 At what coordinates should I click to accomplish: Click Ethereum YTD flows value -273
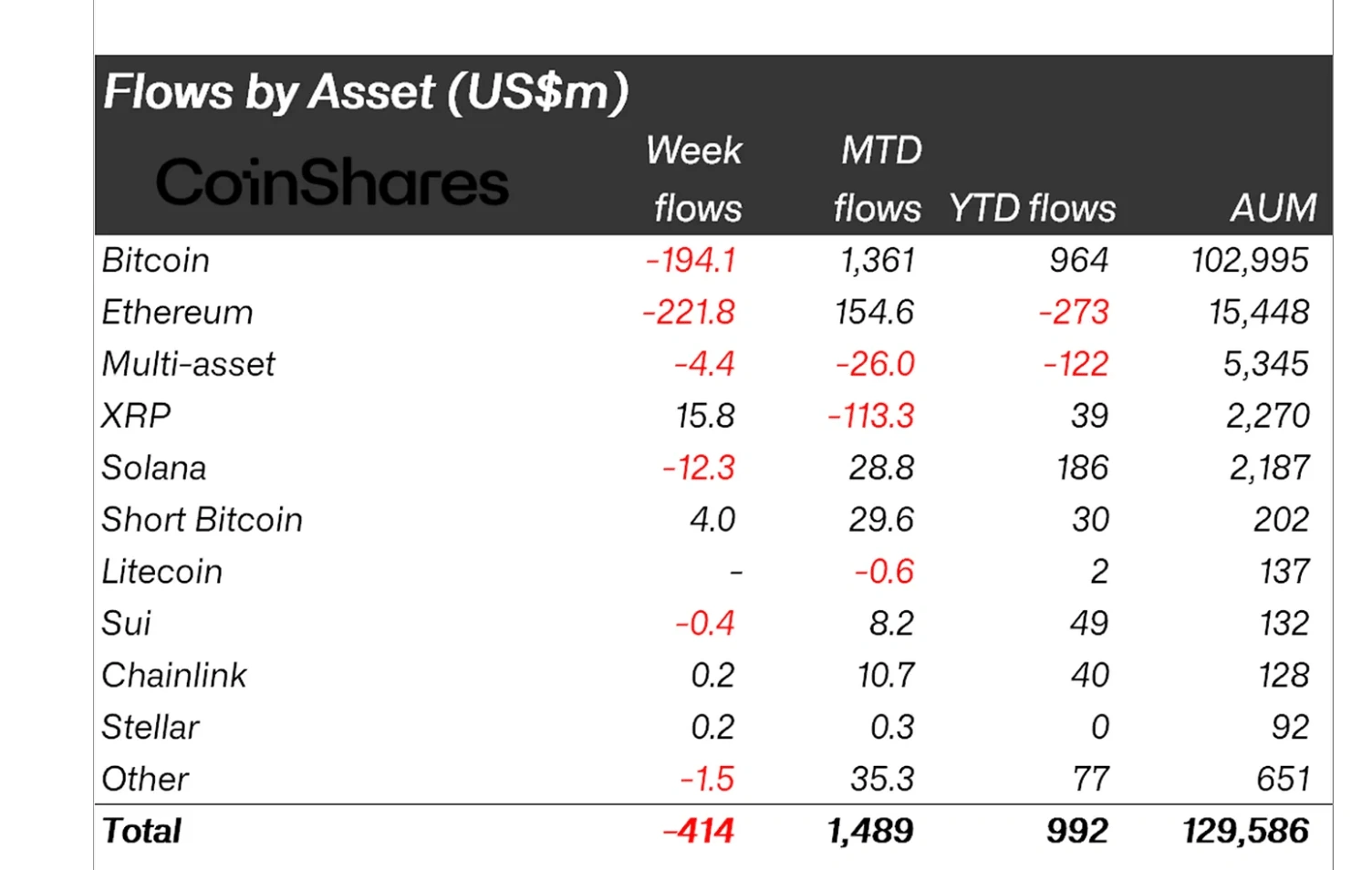click(1074, 313)
